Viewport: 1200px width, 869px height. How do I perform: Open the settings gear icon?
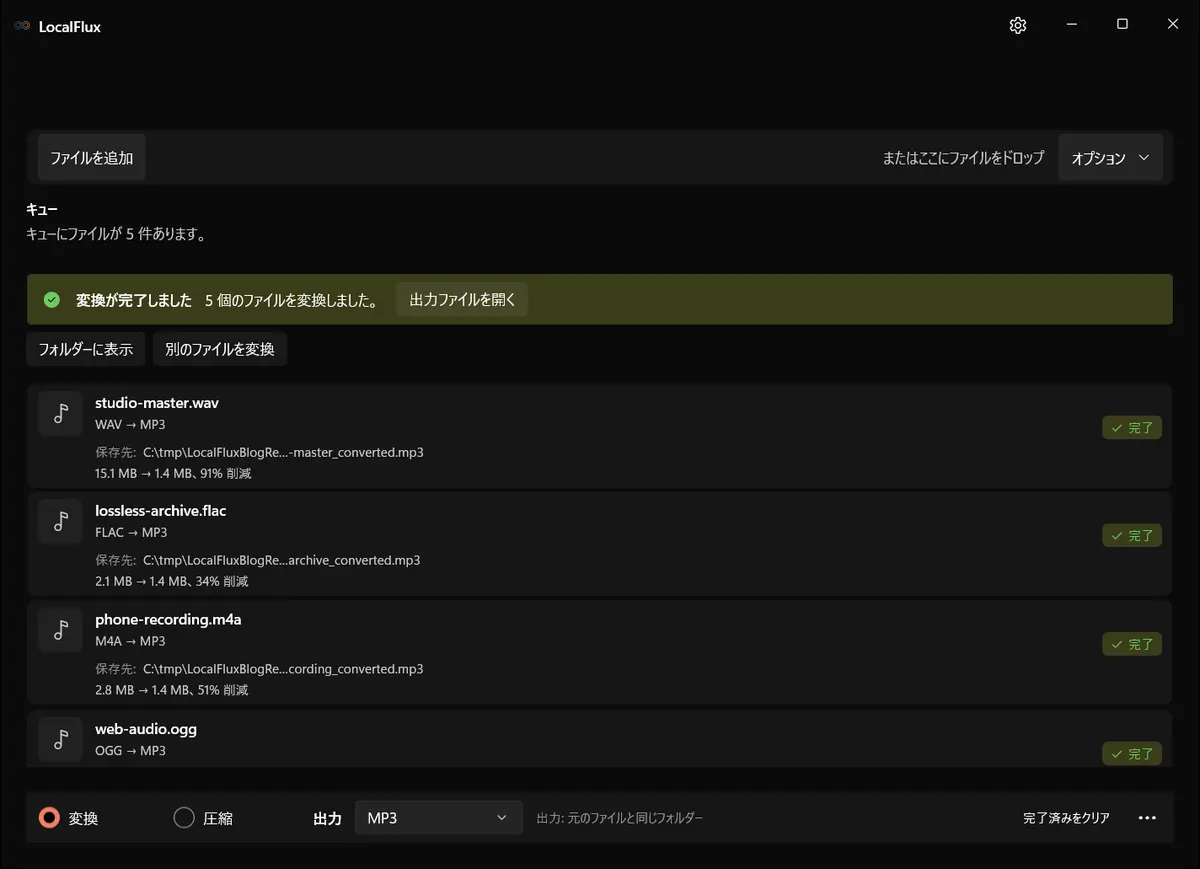coord(1018,26)
